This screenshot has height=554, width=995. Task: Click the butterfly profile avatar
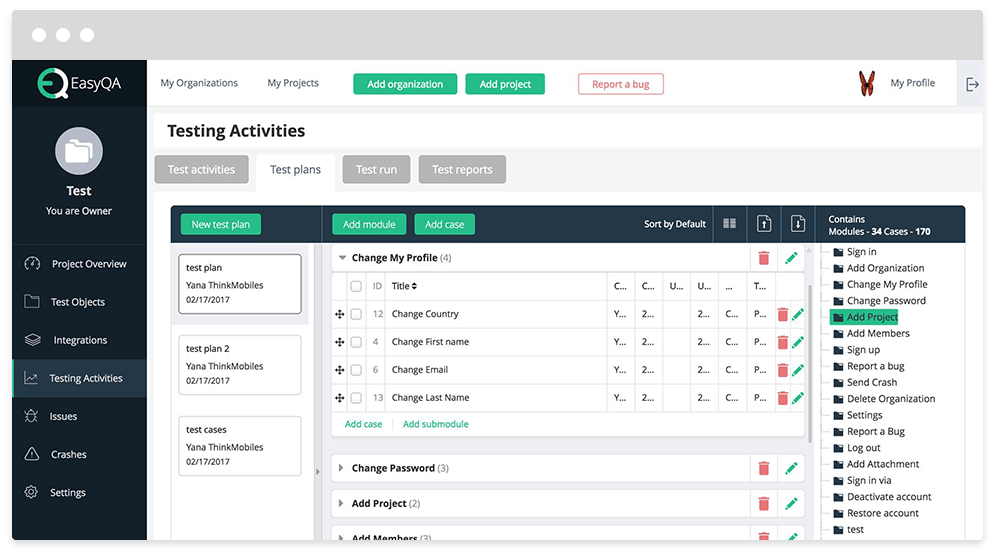pos(866,83)
